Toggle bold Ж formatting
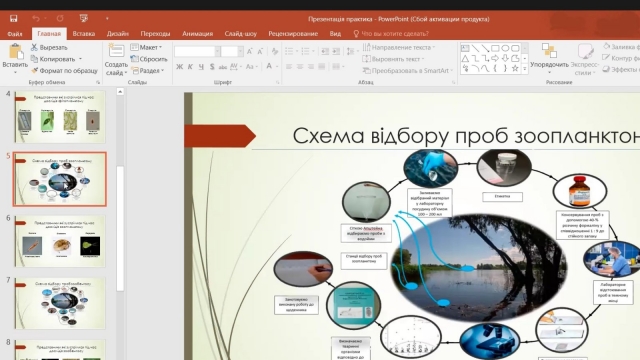Screen dimensions: 640x360 (x=179, y=67)
